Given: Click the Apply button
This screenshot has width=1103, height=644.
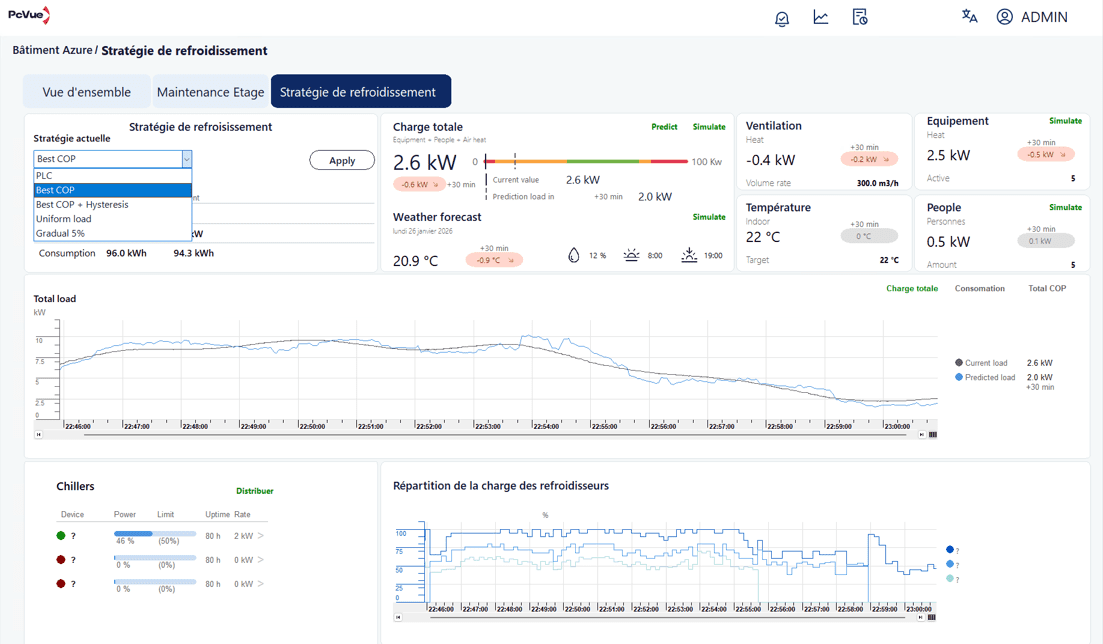Looking at the screenshot, I should tap(342, 160).
